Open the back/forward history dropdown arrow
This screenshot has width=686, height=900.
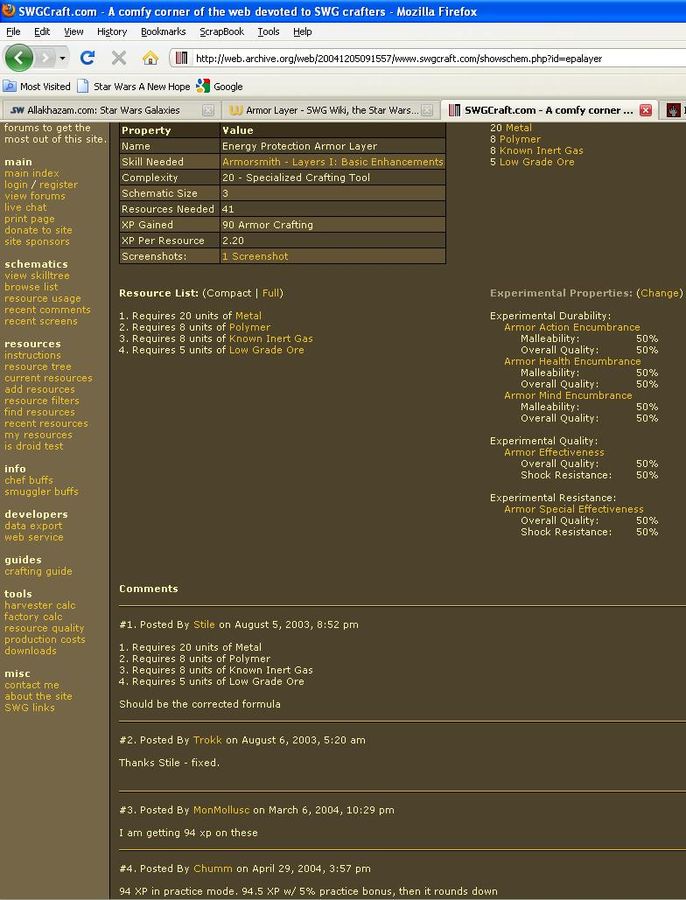[62, 58]
